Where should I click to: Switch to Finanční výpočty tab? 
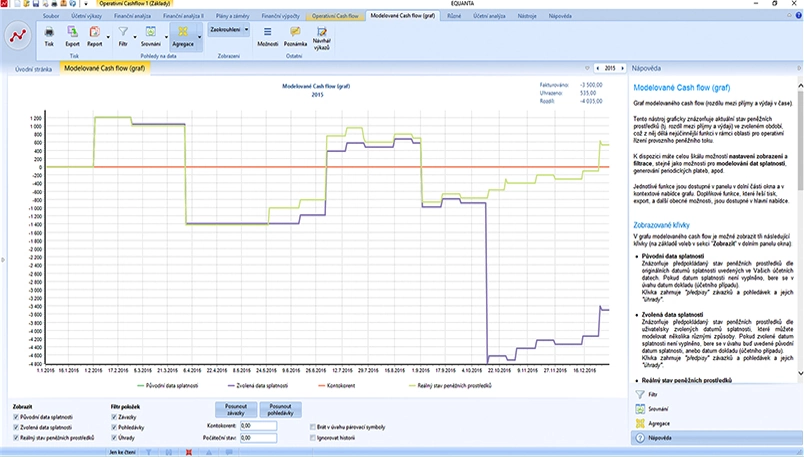pyautogui.click(x=280, y=16)
